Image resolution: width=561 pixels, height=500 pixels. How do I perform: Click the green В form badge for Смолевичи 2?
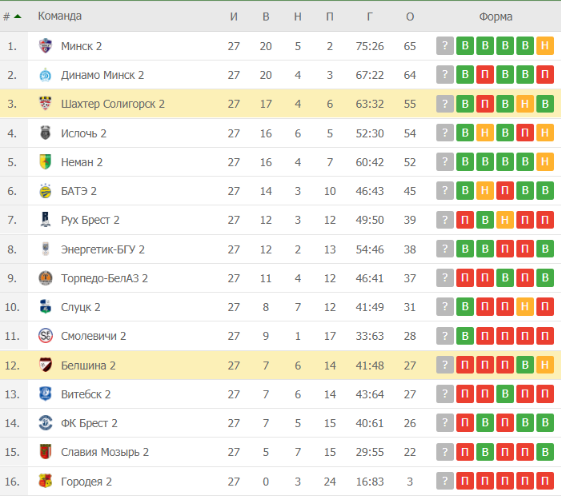(465, 336)
